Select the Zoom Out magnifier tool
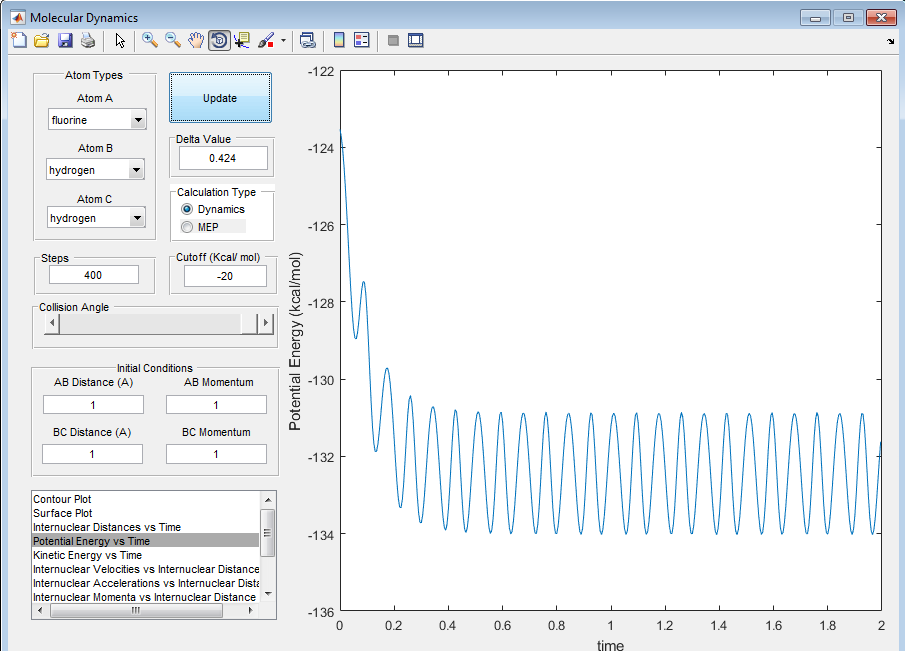Image resolution: width=905 pixels, height=651 pixels. click(x=173, y=41)
